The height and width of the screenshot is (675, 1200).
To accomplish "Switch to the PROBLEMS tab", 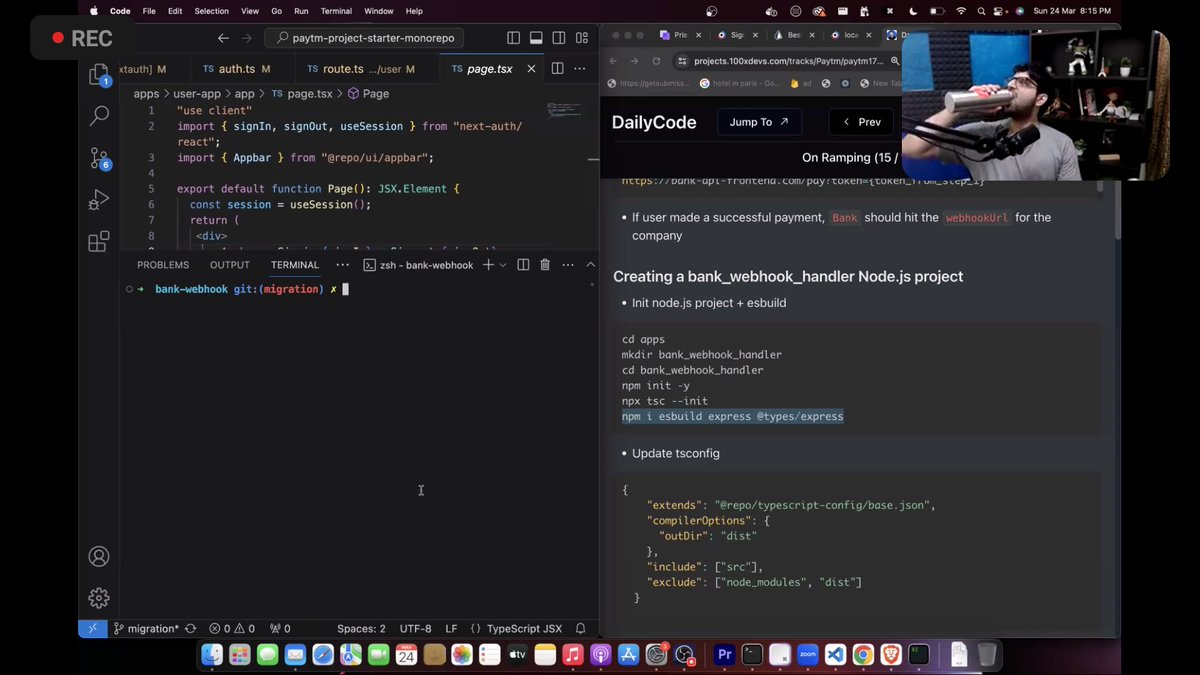I will (163, 264).
